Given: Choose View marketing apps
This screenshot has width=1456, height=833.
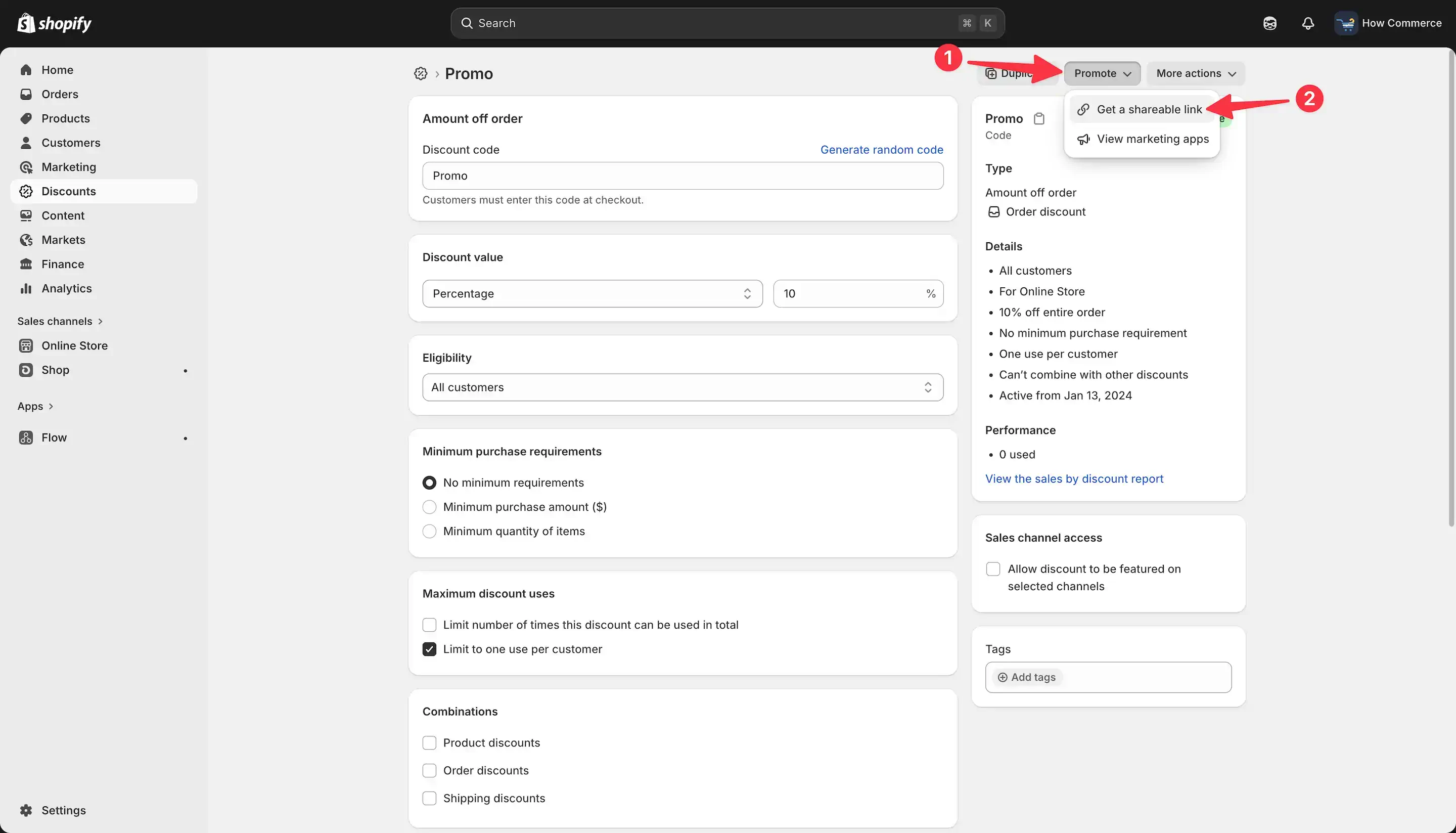Looking at the screenshot, I should click(1142, 139).
